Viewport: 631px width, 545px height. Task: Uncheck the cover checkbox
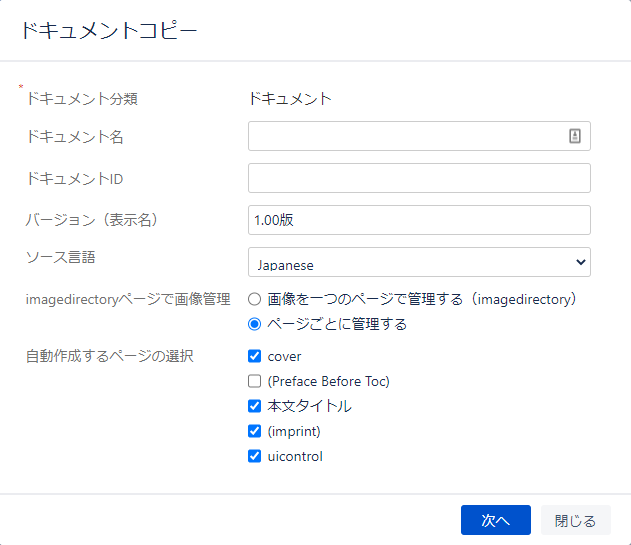point(255,356)
